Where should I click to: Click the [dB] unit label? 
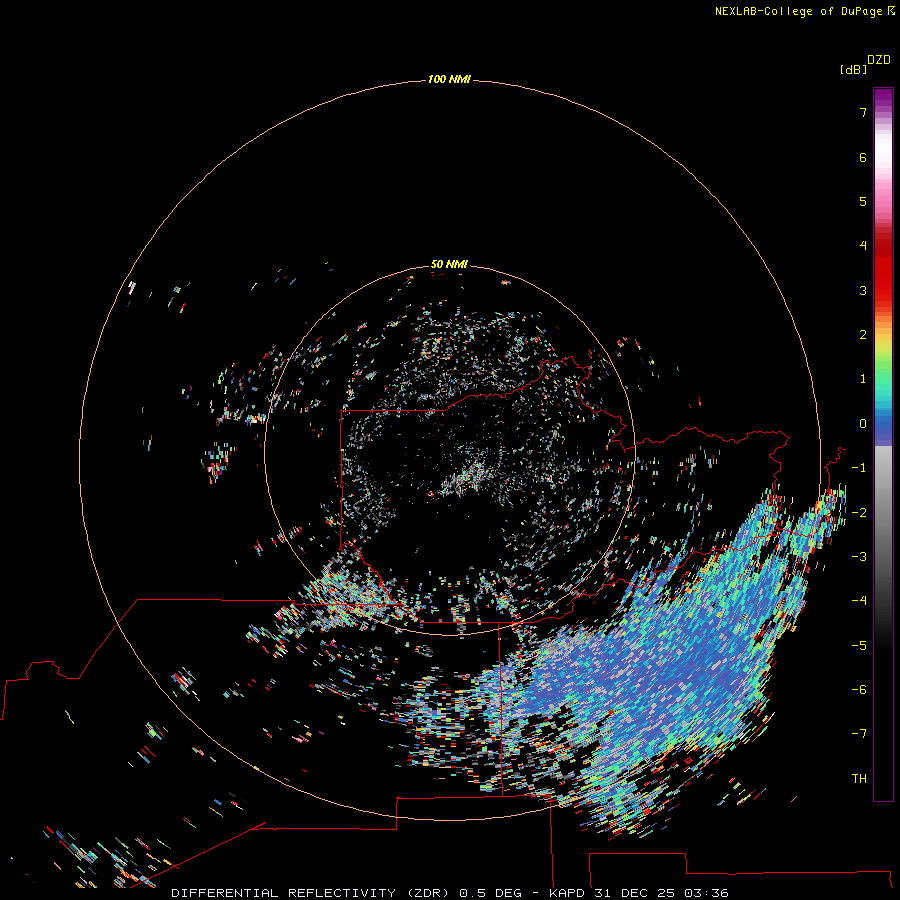853,70
